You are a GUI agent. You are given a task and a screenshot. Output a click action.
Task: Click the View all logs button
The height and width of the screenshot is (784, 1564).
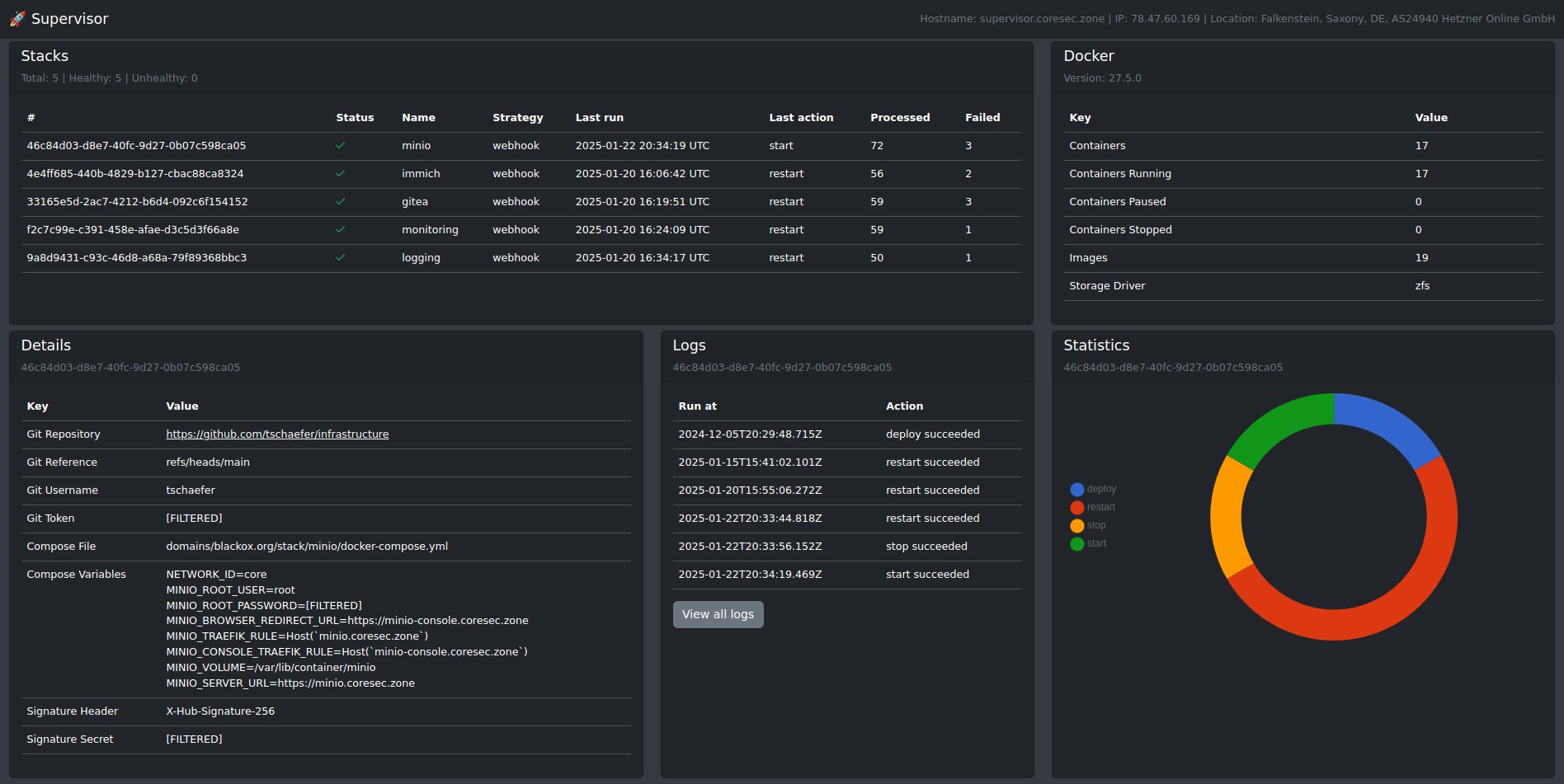(718, 614)
